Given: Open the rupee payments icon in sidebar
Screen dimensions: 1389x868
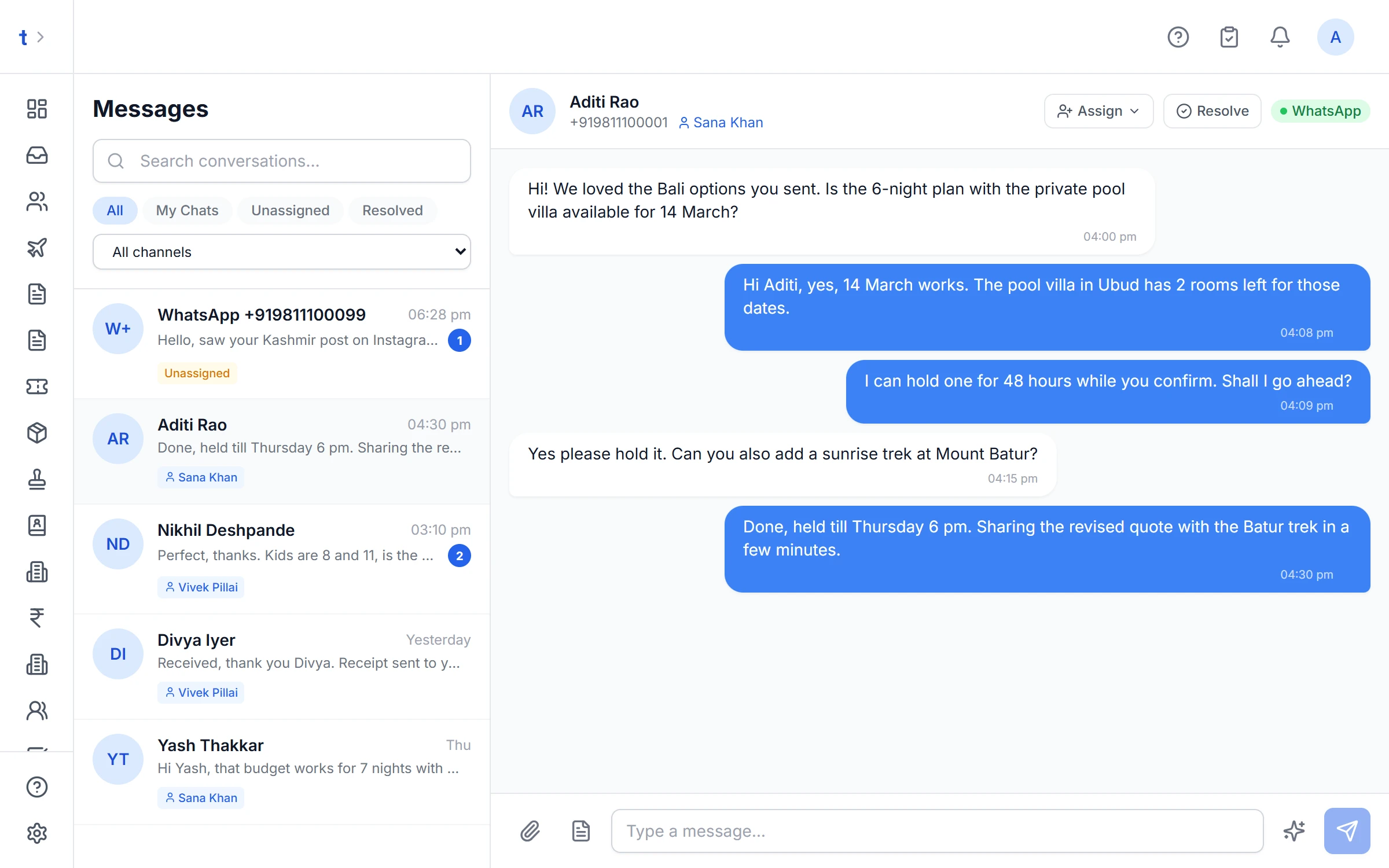Looking at the screenshot, I should tap(37, 618).
